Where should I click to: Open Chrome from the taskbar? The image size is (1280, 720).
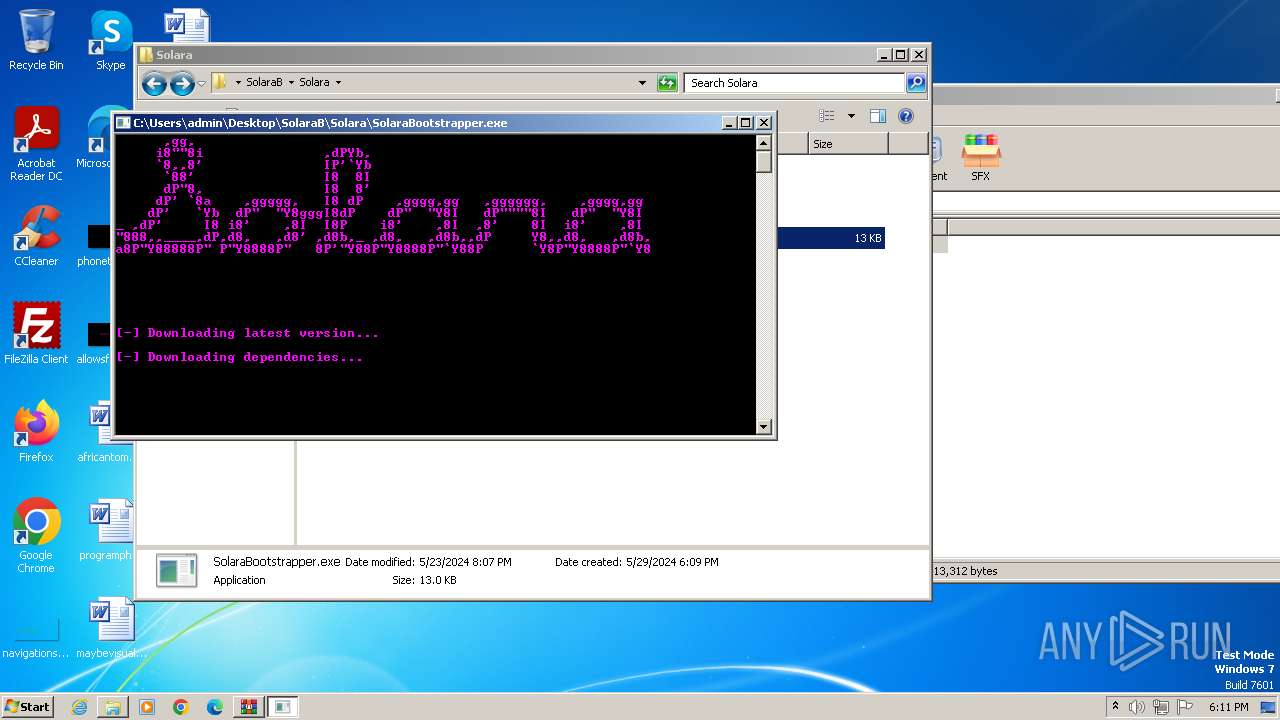(x=181, y=707)
